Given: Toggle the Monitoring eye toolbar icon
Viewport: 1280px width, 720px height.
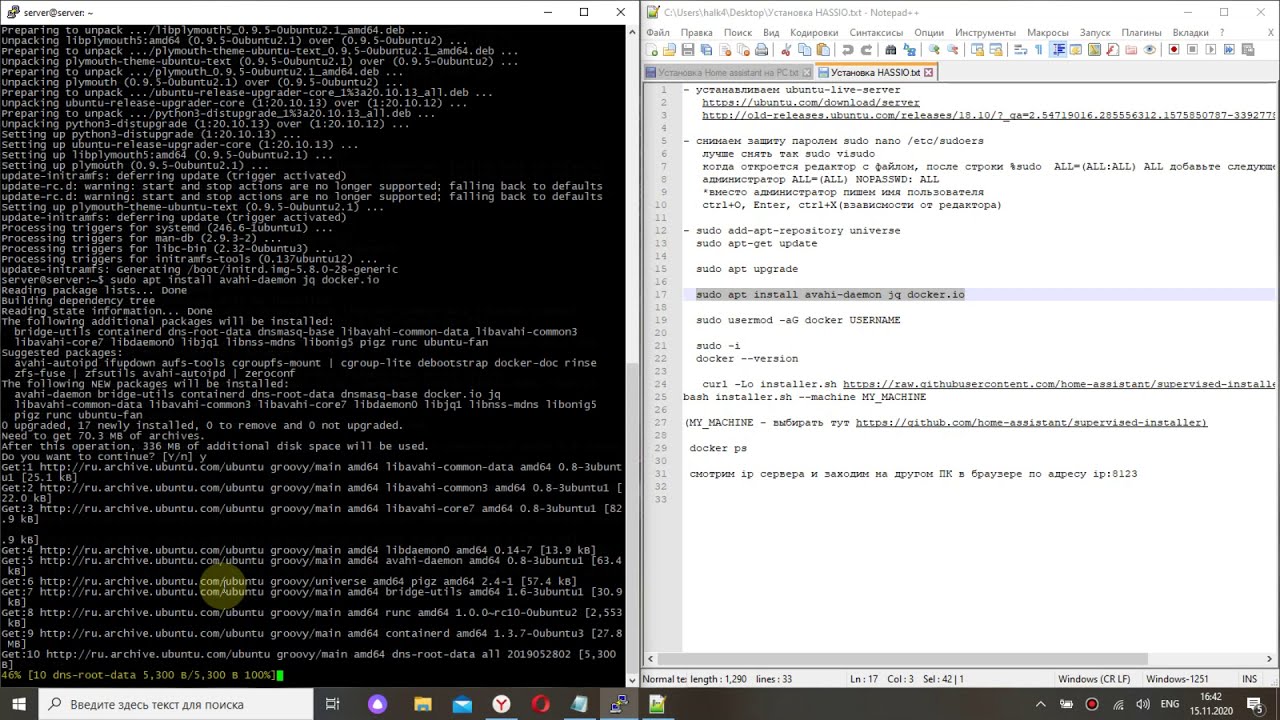Looking at the screenshot, I should 1149,50.
